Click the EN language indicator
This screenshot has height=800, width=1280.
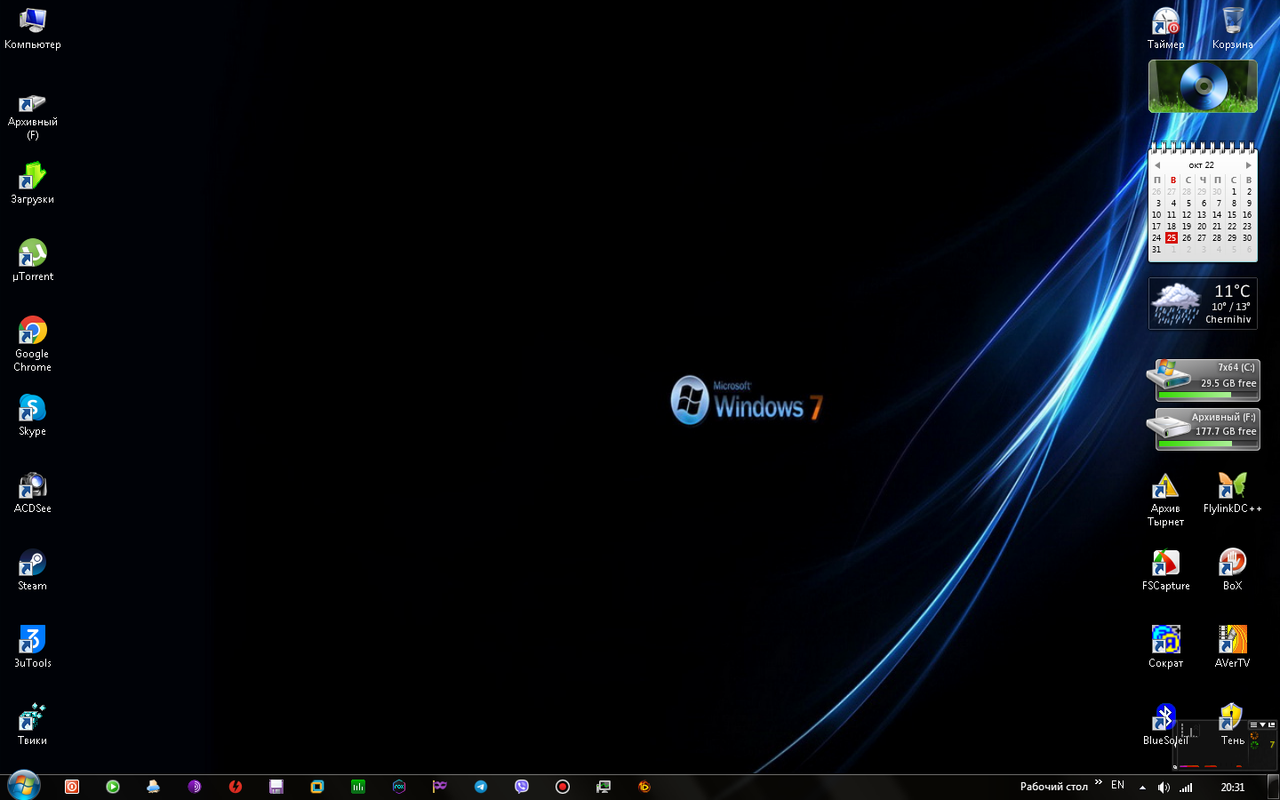1118,786
